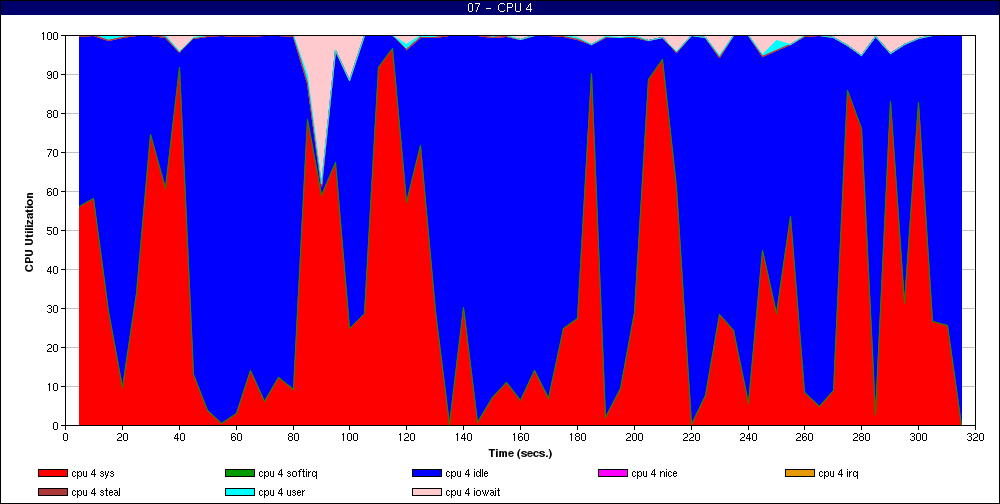Image resolution: width=1000 pixels, height=504 pixels.
Task: Click the y-axis tick label '30'
Action: coord(52,309)
